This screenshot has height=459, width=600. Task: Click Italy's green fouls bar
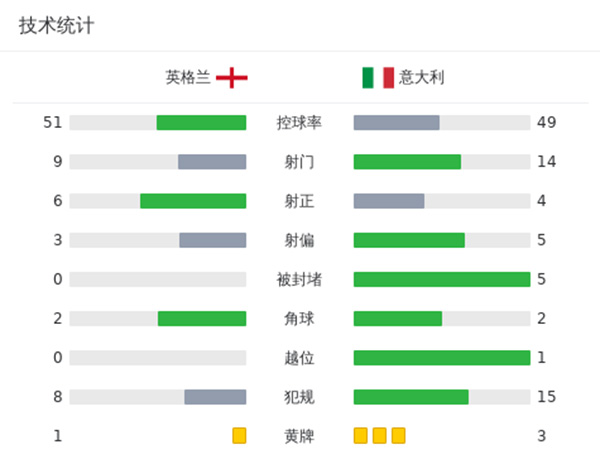coord(411,397)
